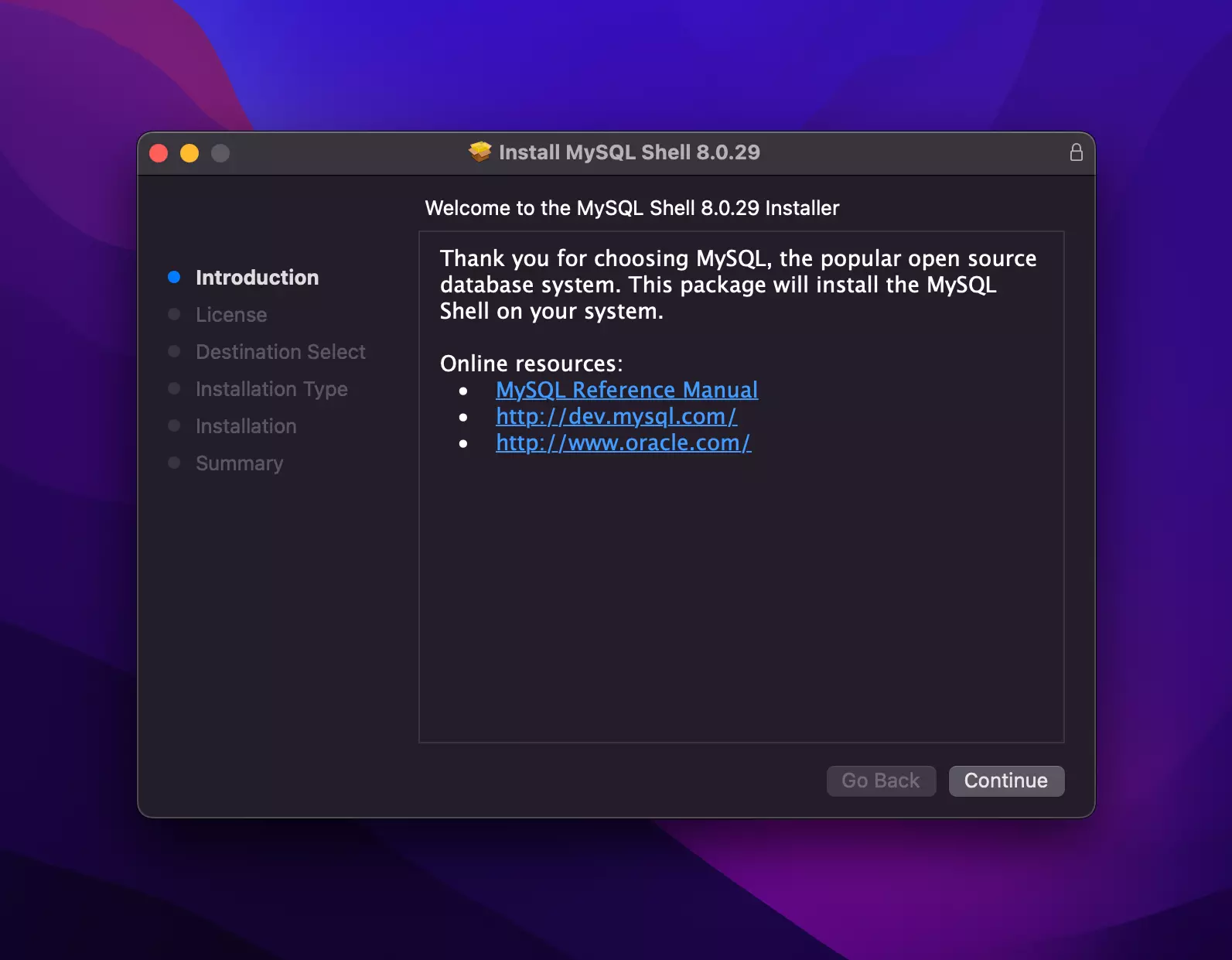Click the Thank you for choosing MySQL paragraph

point(737,285)
